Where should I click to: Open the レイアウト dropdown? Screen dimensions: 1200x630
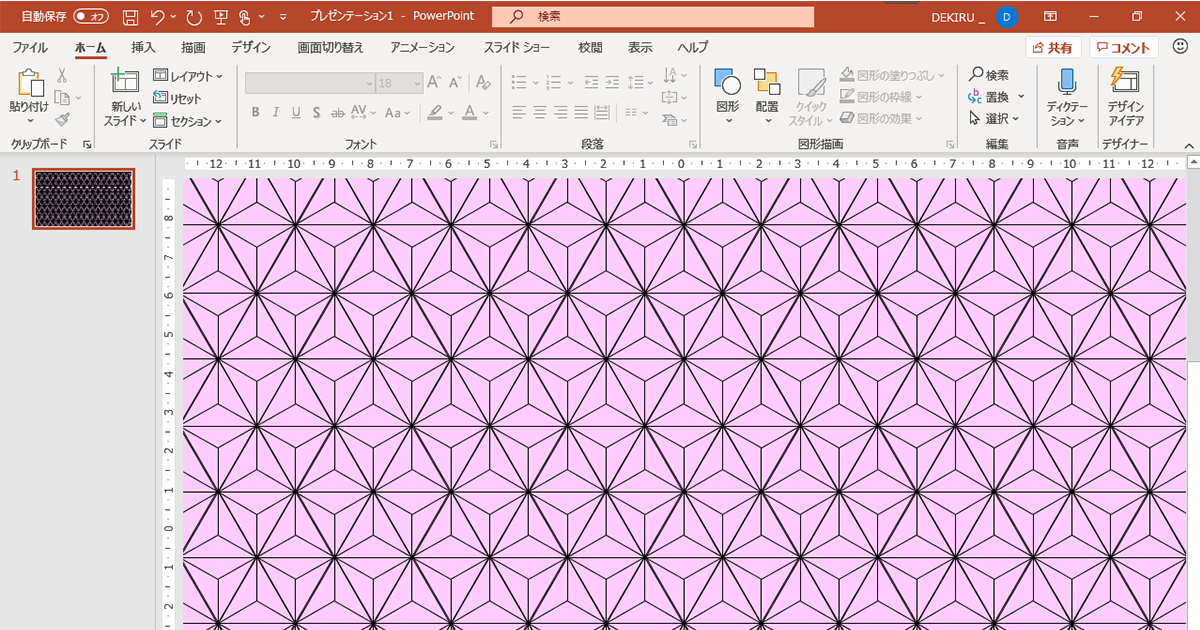click(188, 76)
